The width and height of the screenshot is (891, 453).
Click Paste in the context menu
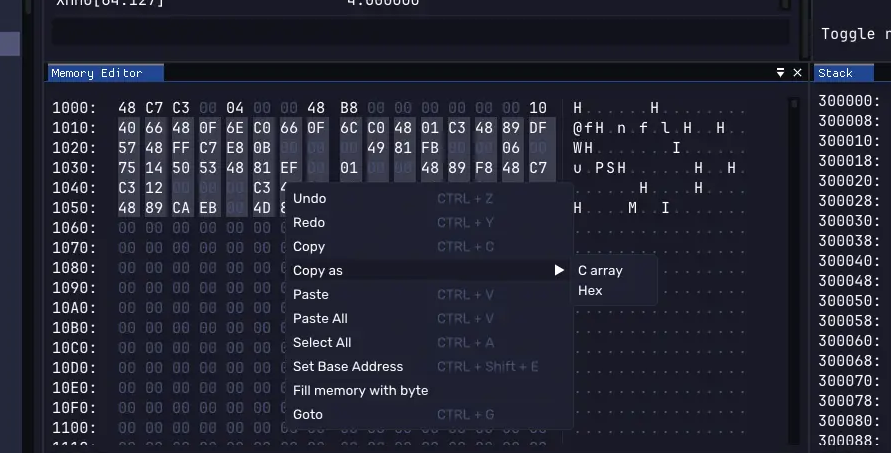tap(310, 294)
